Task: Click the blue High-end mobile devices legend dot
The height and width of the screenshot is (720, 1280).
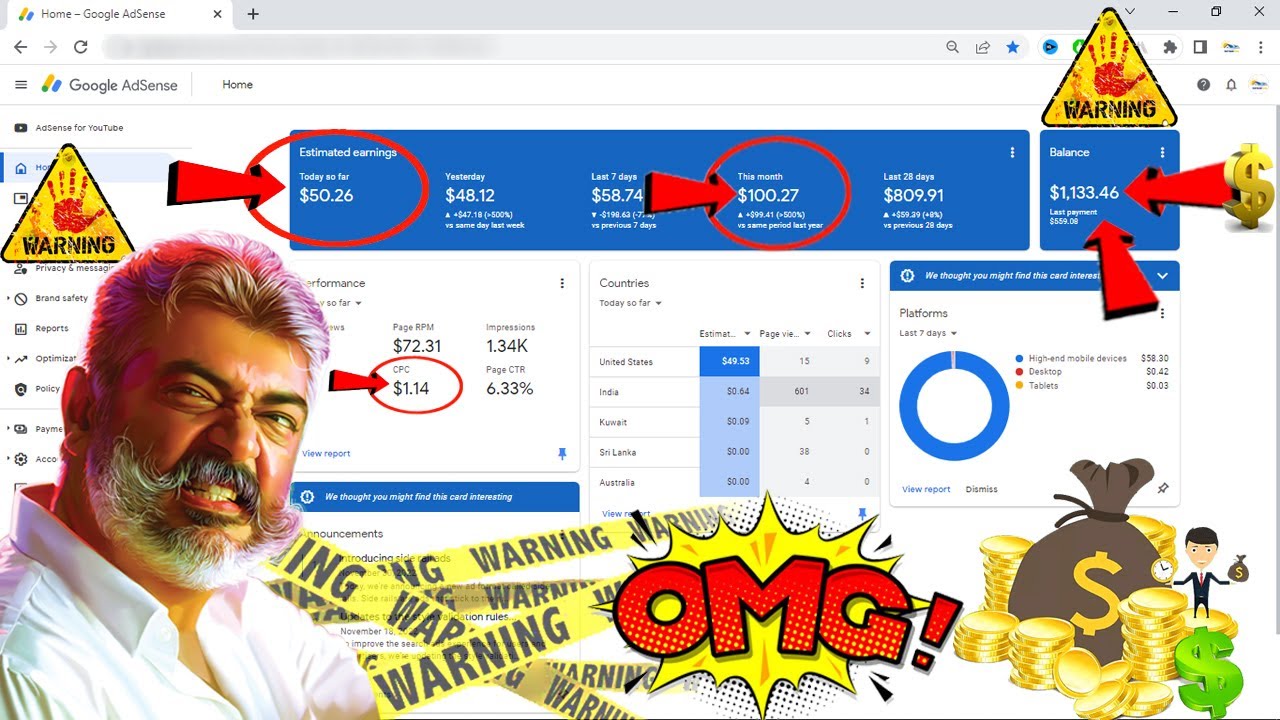Action: tap(1019, 358)
